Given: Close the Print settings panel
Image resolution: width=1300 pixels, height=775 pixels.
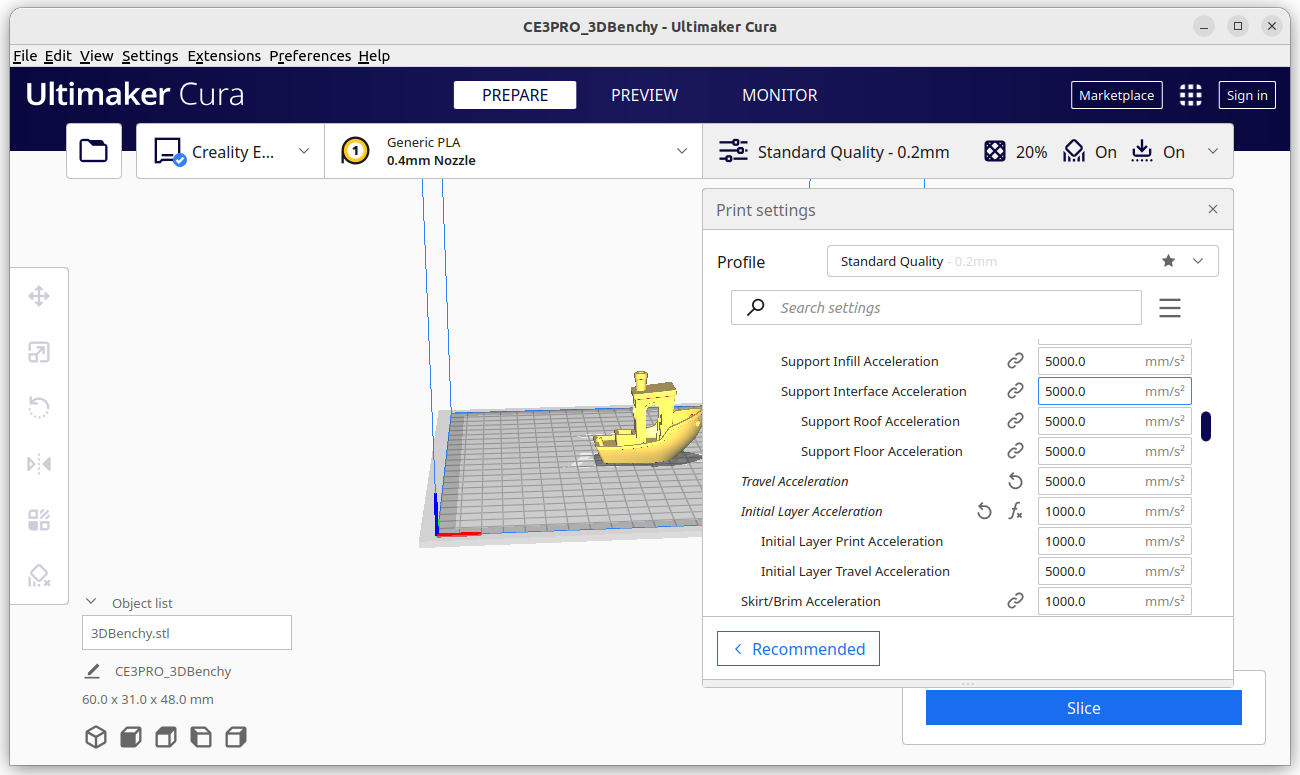Looking at the screenshot, I should (x=1213, y=210).
